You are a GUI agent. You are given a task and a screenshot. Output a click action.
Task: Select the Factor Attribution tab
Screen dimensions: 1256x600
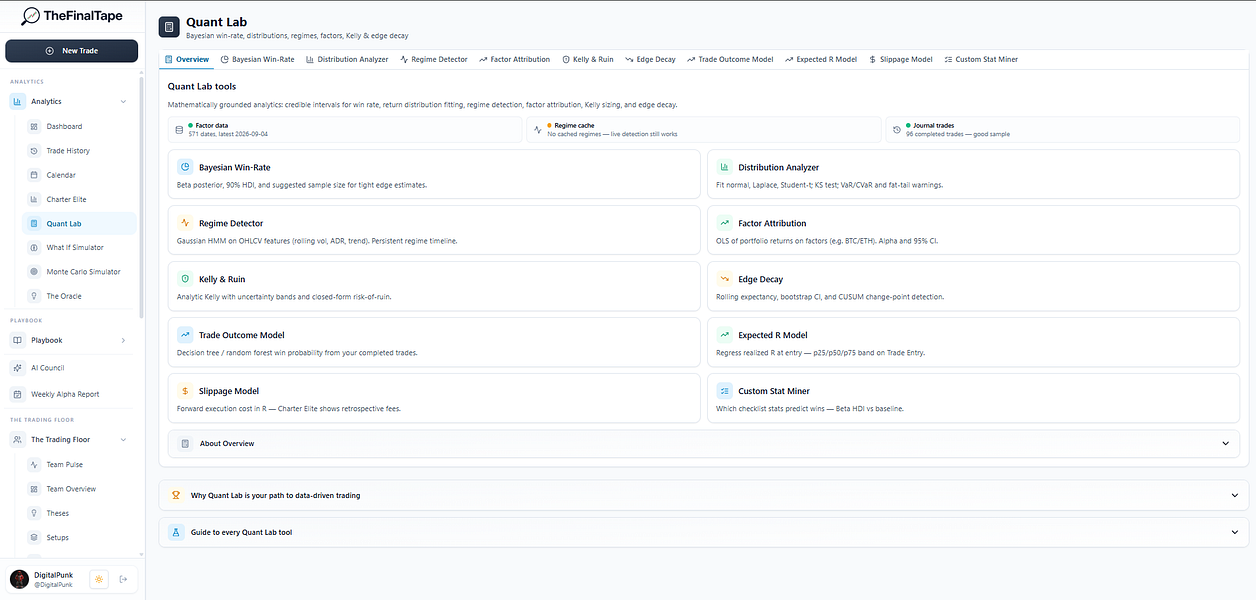click(515, 59)
